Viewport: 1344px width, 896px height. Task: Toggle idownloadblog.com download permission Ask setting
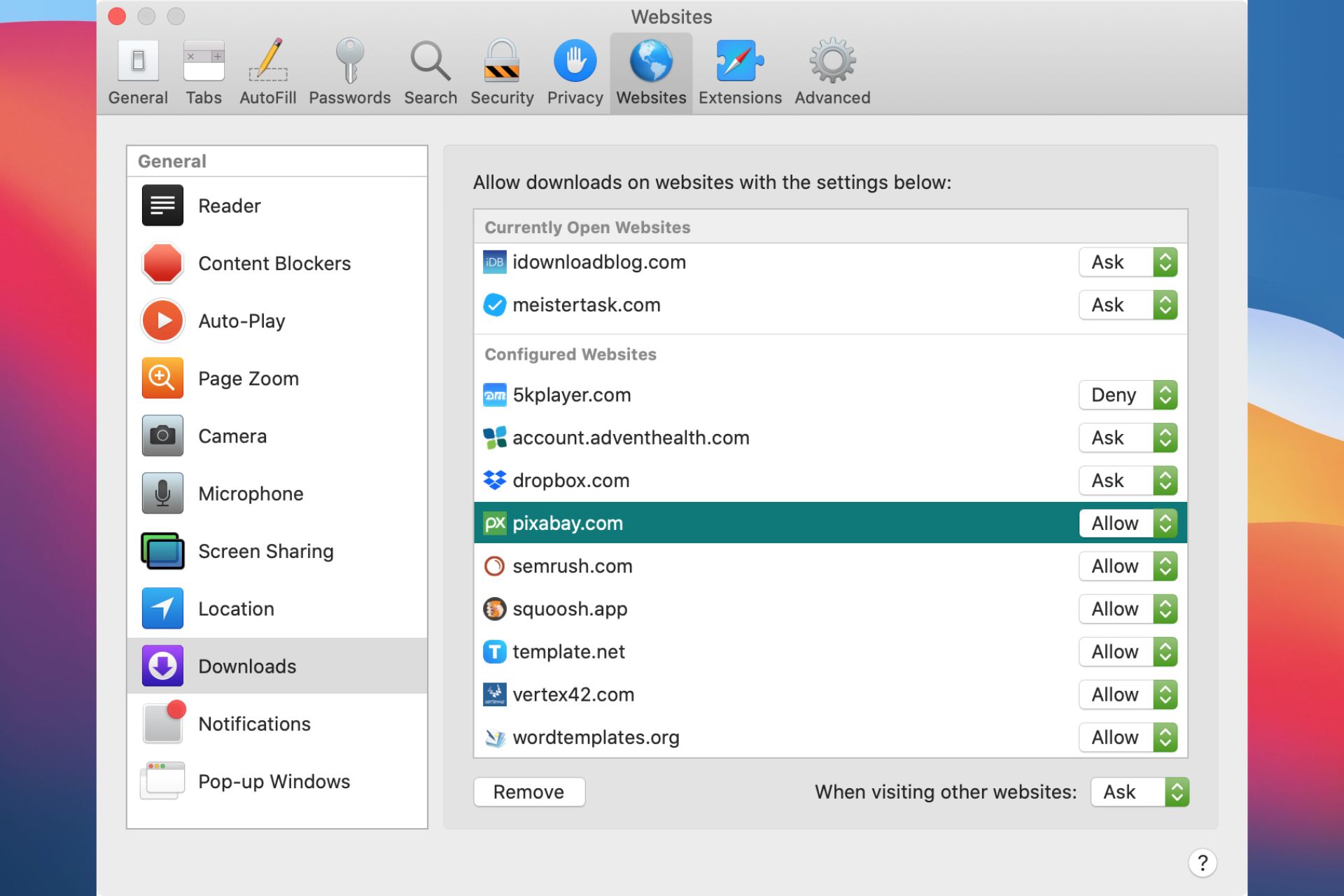(1127, 262)
